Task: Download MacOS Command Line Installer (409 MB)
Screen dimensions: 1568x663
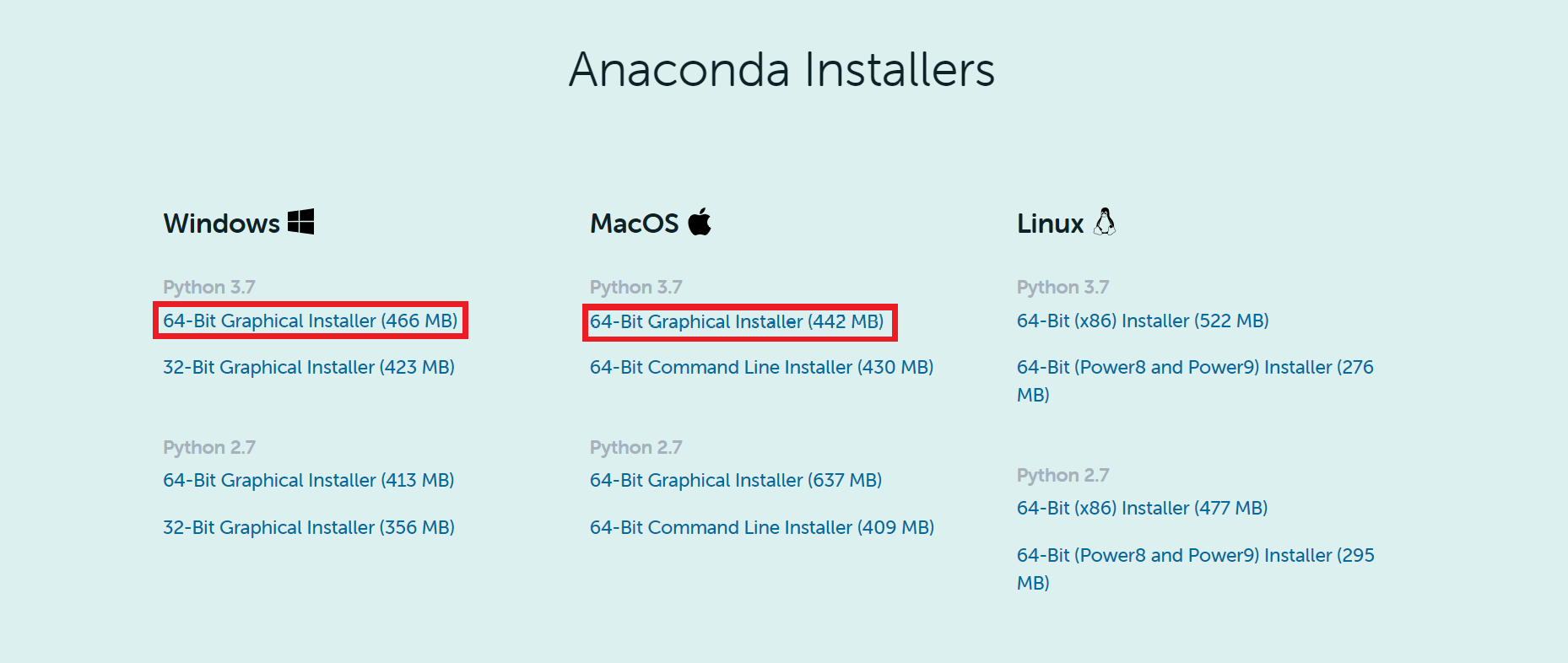Action: pyautogui.click(x=761, y=527)
